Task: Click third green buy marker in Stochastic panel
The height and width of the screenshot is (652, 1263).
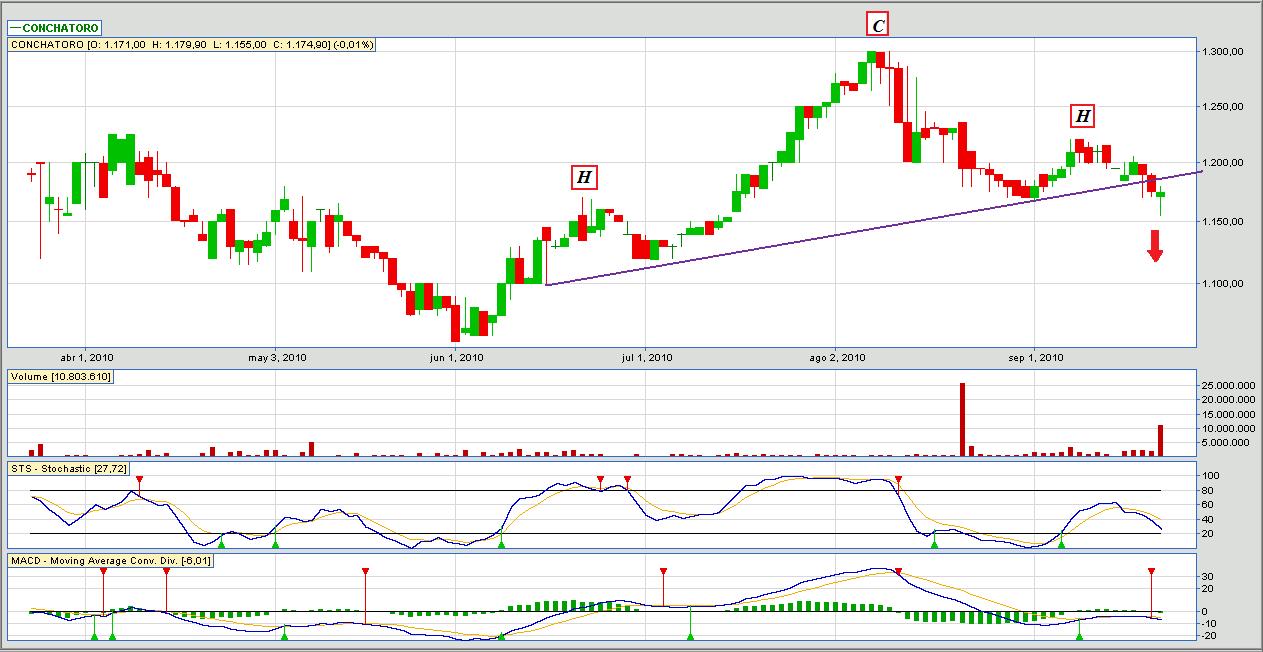Action: (x=501, y=543)
